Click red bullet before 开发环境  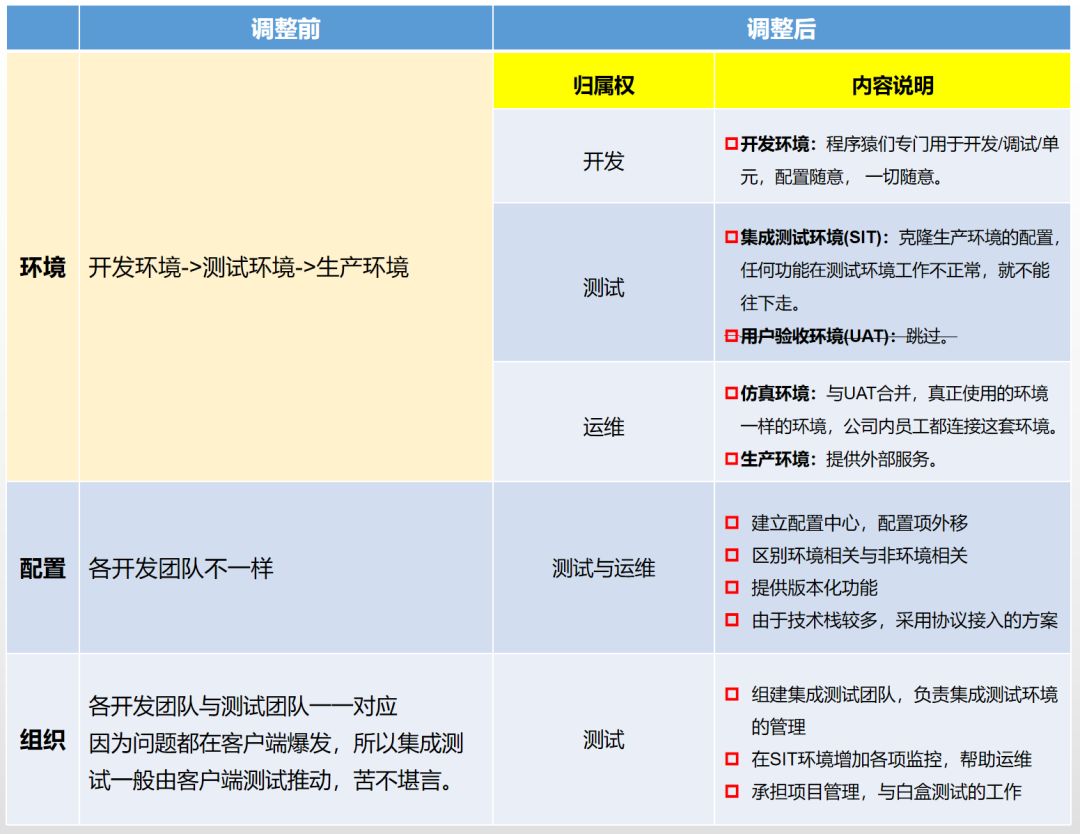(x=731, y=144)
